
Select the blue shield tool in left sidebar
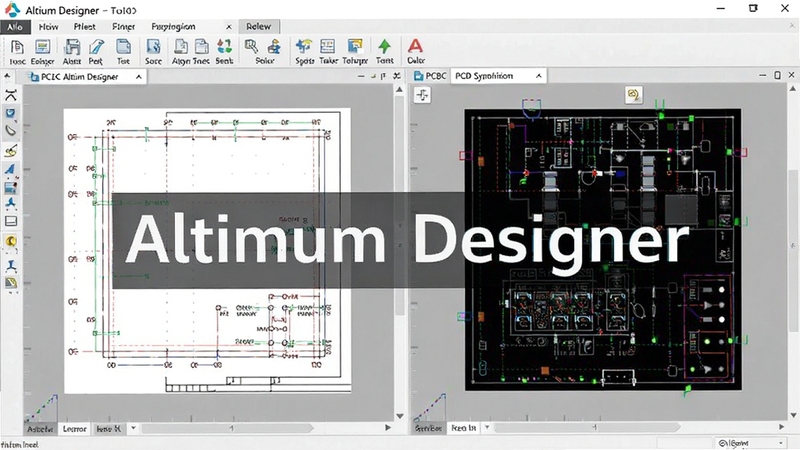coord(11,113)
